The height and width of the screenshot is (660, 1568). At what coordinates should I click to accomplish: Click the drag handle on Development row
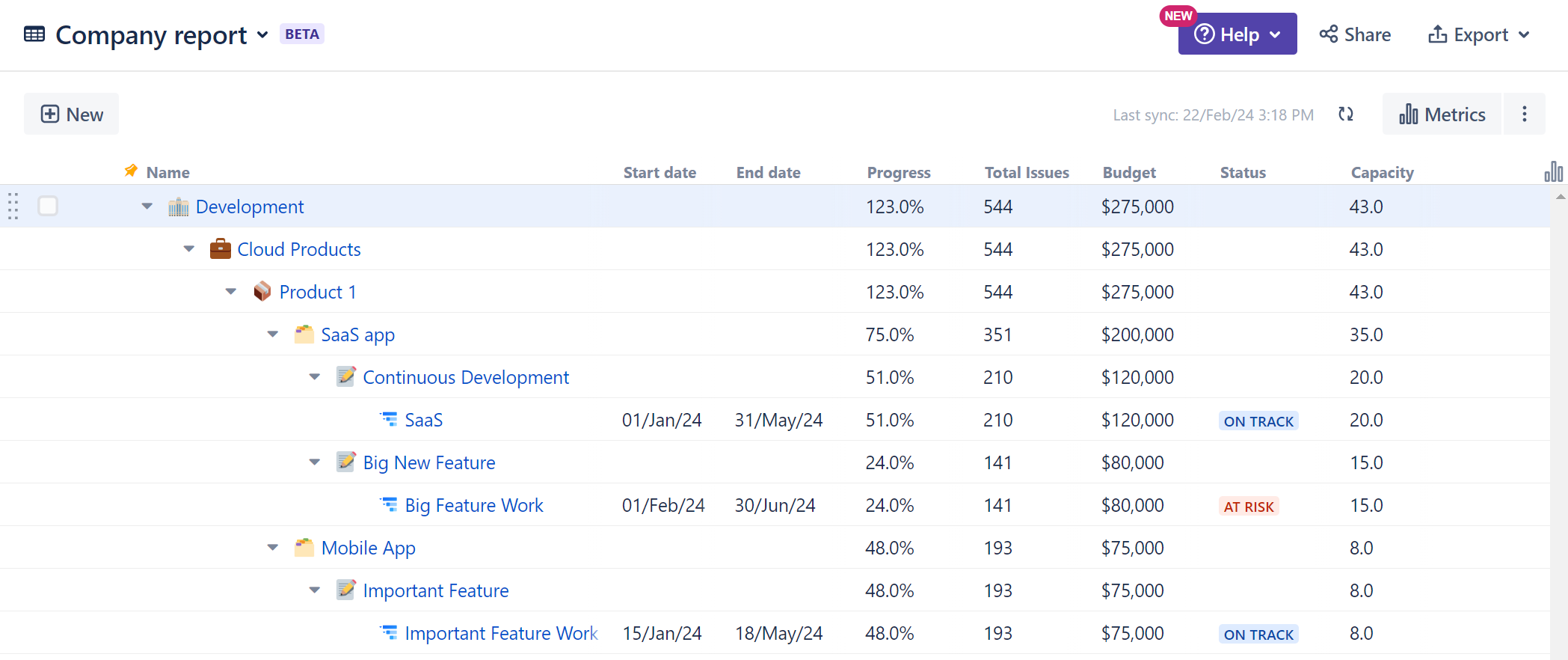click(13, 207)
